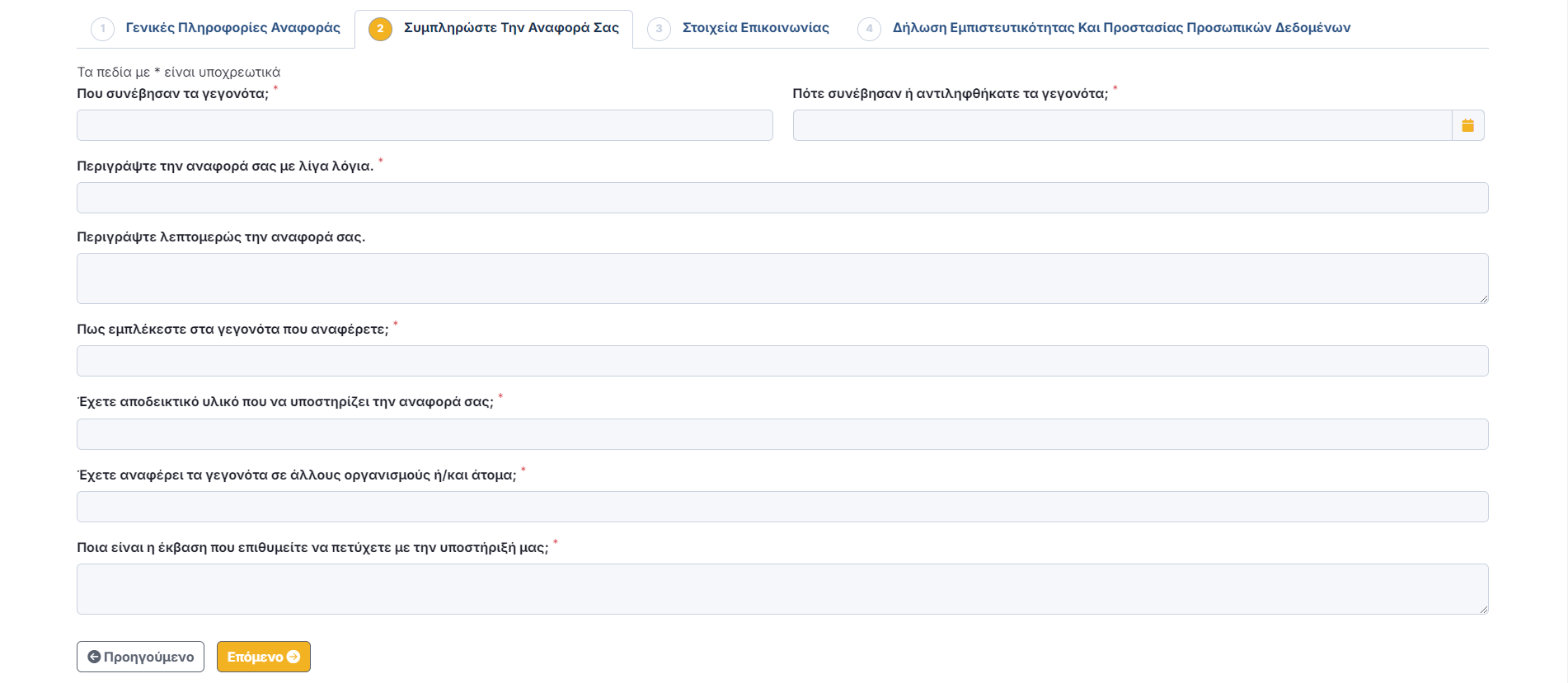The image size is (1568, 683).
Task: Open Γενικές Πληροφορίες Αναφοράς tab
Action: [x=232, y=28]
